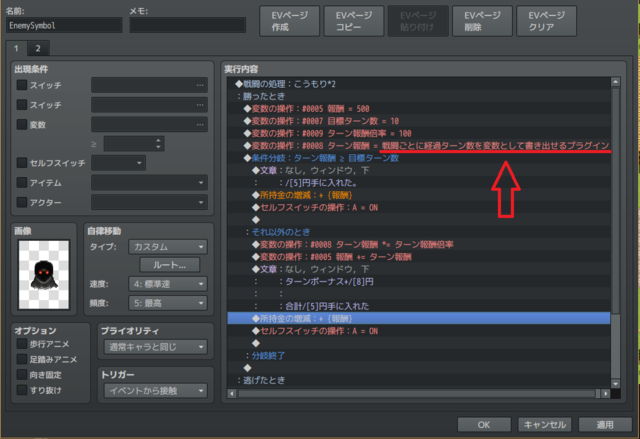Toggle the すり抜け option
This screenshot has height=439, width=640.
click(x=22, y=390)
